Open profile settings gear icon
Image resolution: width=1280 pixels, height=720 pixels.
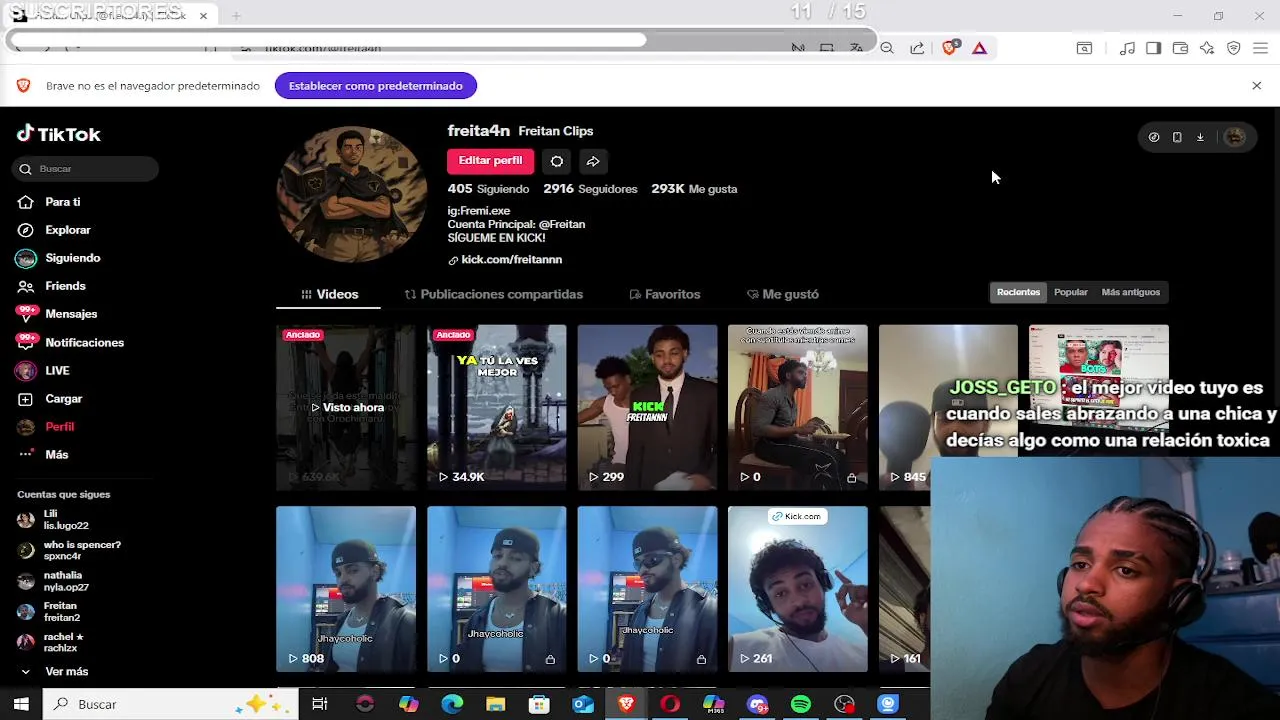[x=557, y=161]
